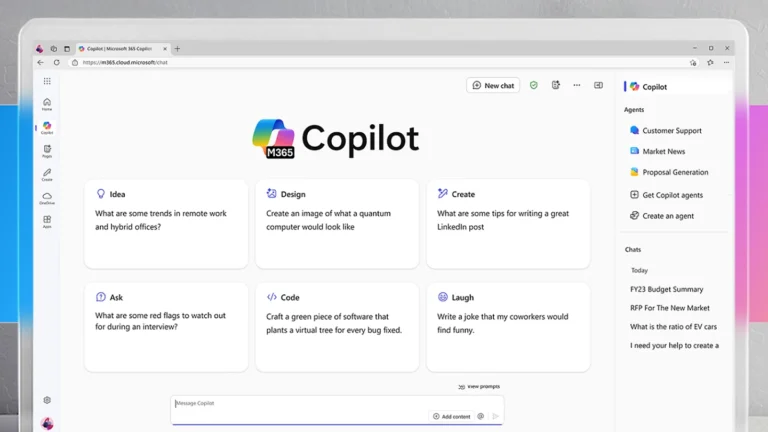Click the Add content button

[x=450, y=416]
